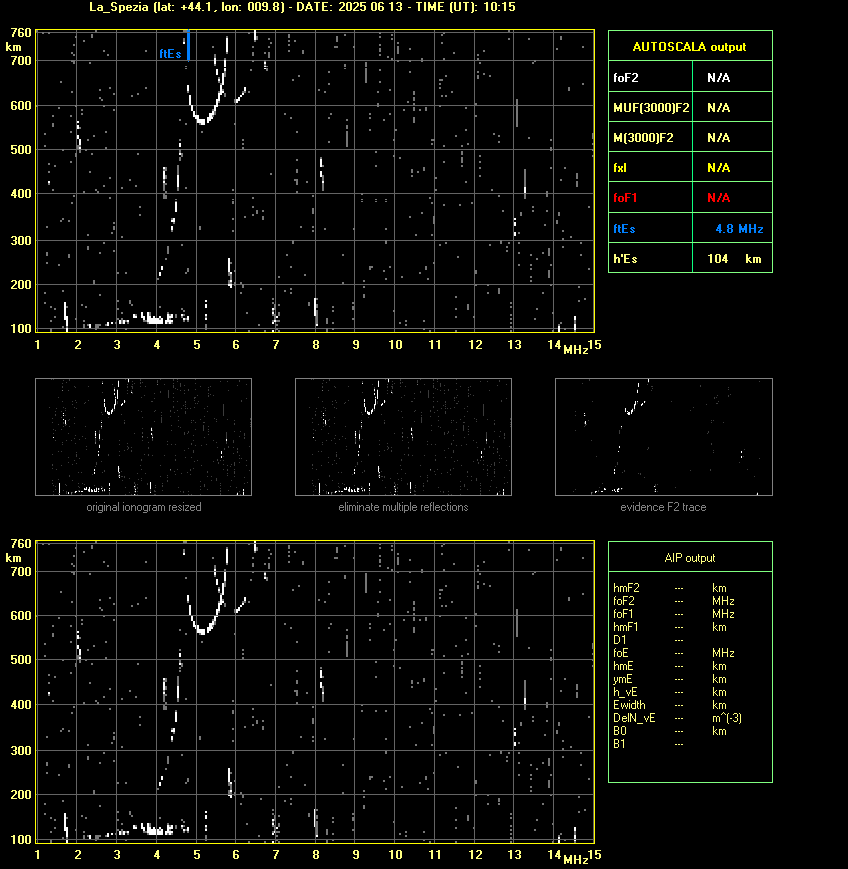This screenshot has height=869, width=848.
Task: Select DelN_vE in AIP output list
Action: pyautogui.click(x=634, y=718)
